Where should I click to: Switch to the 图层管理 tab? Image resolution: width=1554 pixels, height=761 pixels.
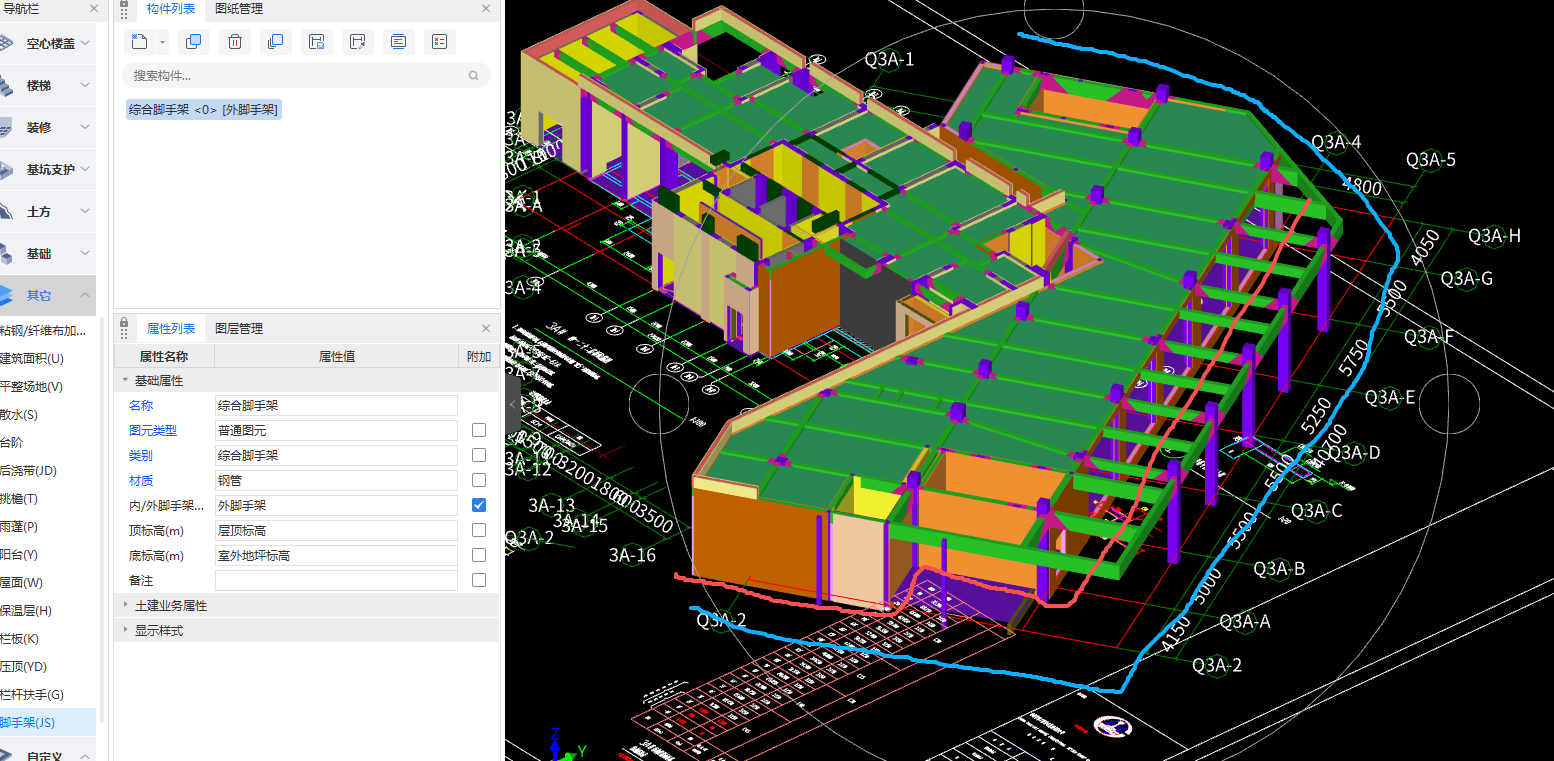(239, 328)
